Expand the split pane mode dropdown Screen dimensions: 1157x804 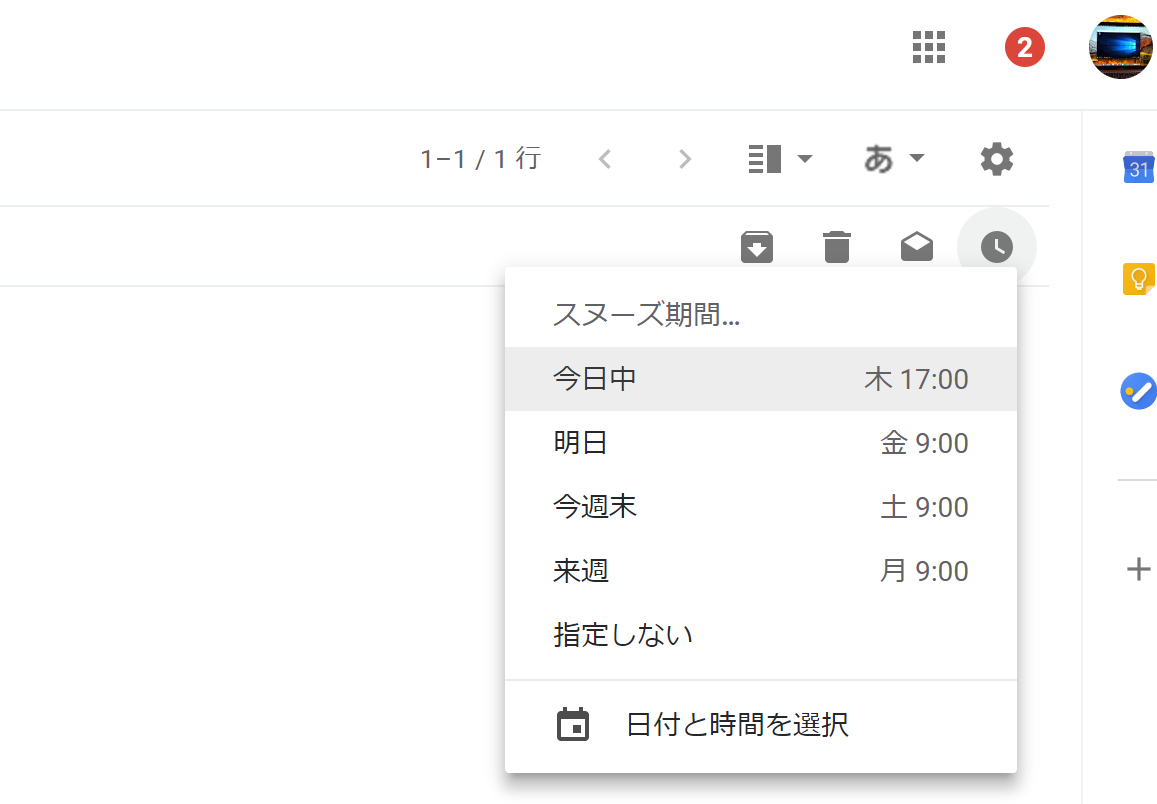(x=804, y=159)
